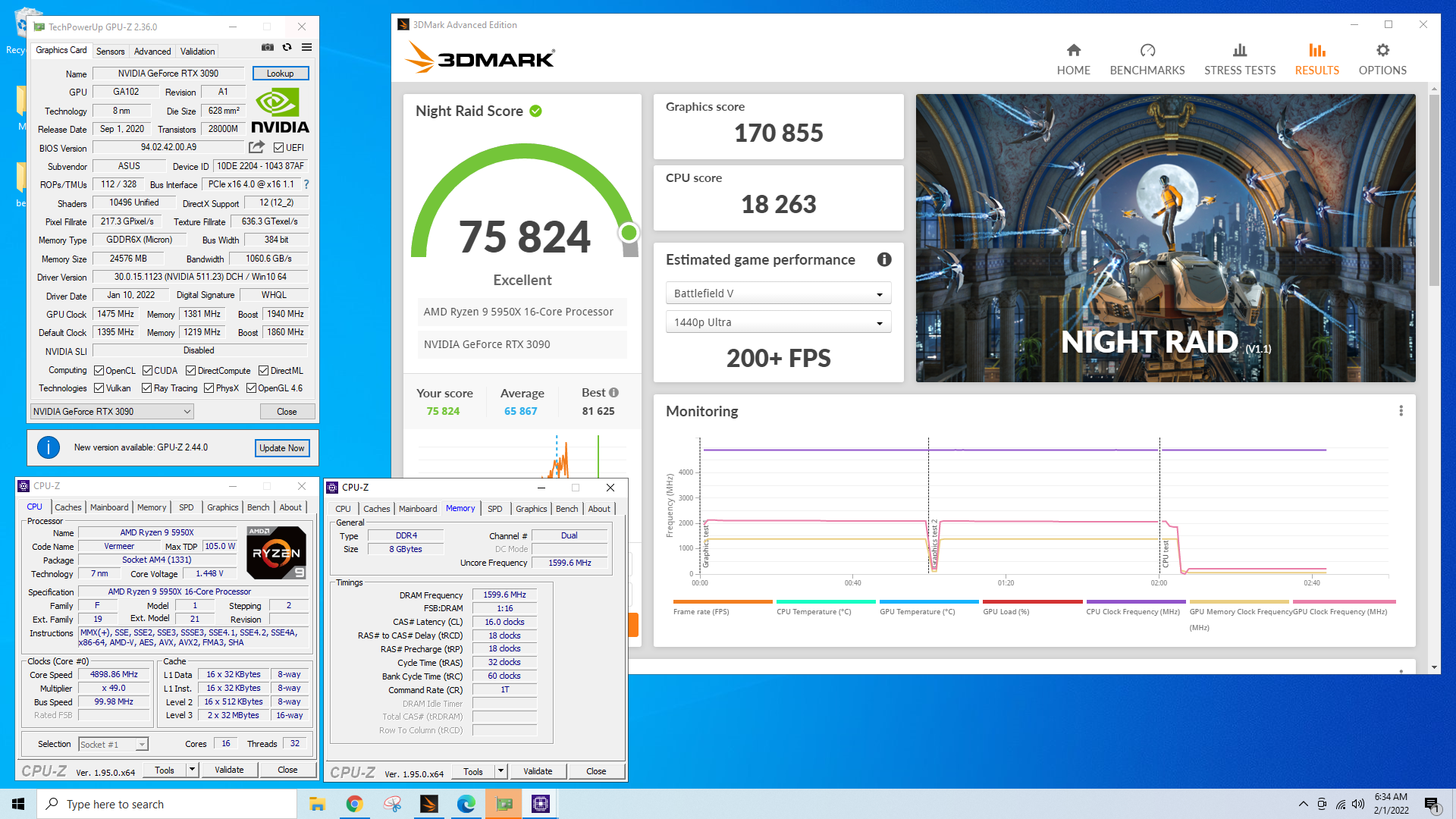
Task: Switch to GPU-Z Sensors tab
Action: (111, 52)
